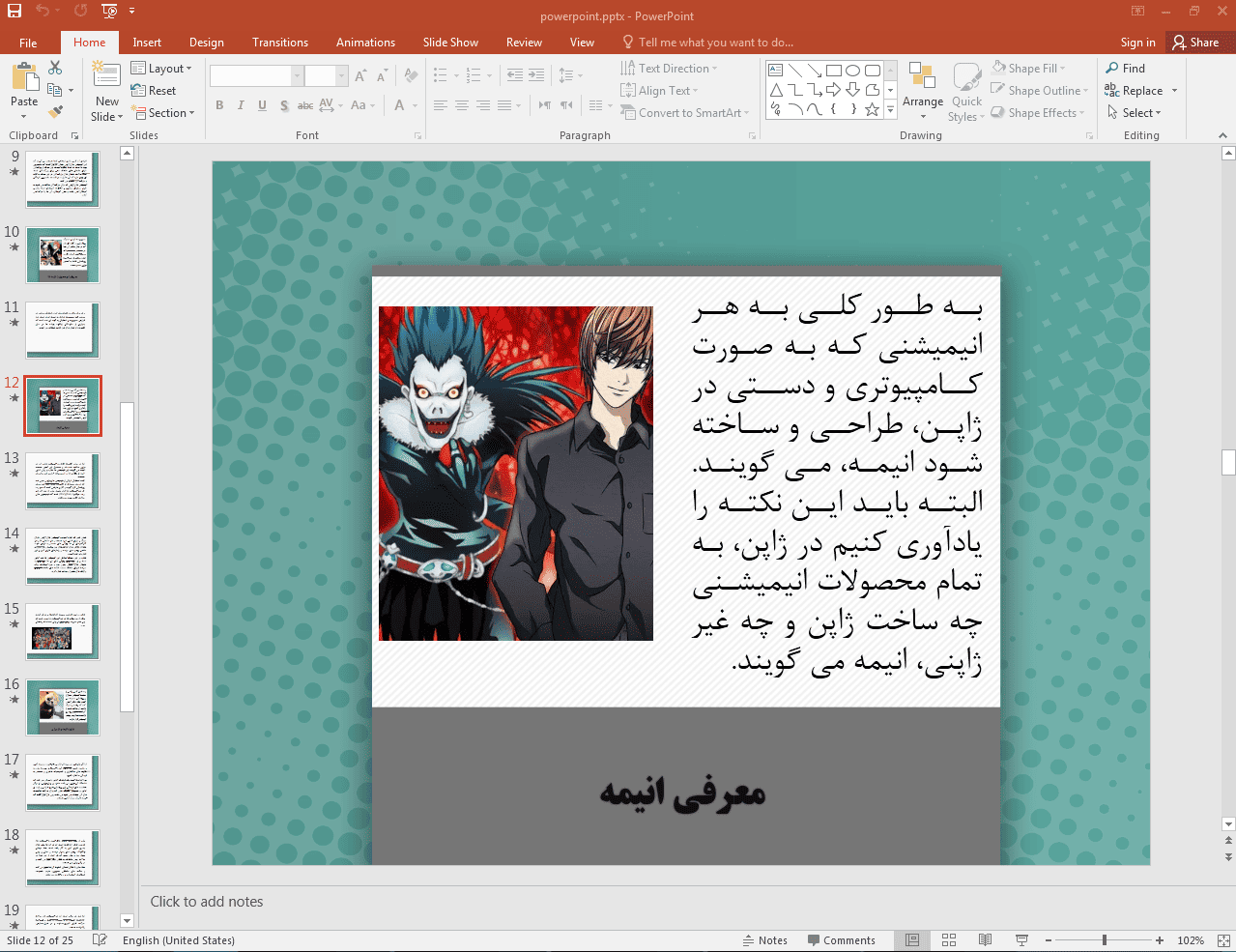The height and width of the screenshot is (952, 1236).
Task: Open the File menu
Action: [28, 43]
